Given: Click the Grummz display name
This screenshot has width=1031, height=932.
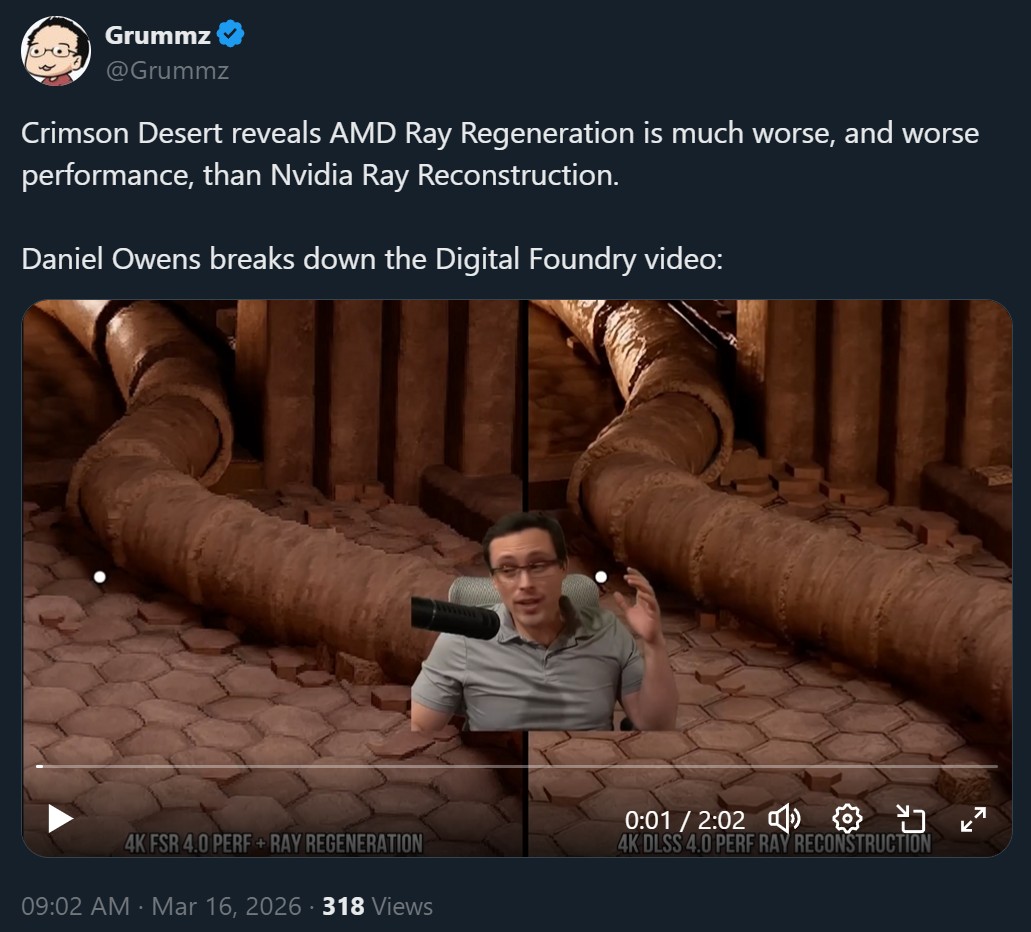Looking at the screenshot, I should coord(158,35).
